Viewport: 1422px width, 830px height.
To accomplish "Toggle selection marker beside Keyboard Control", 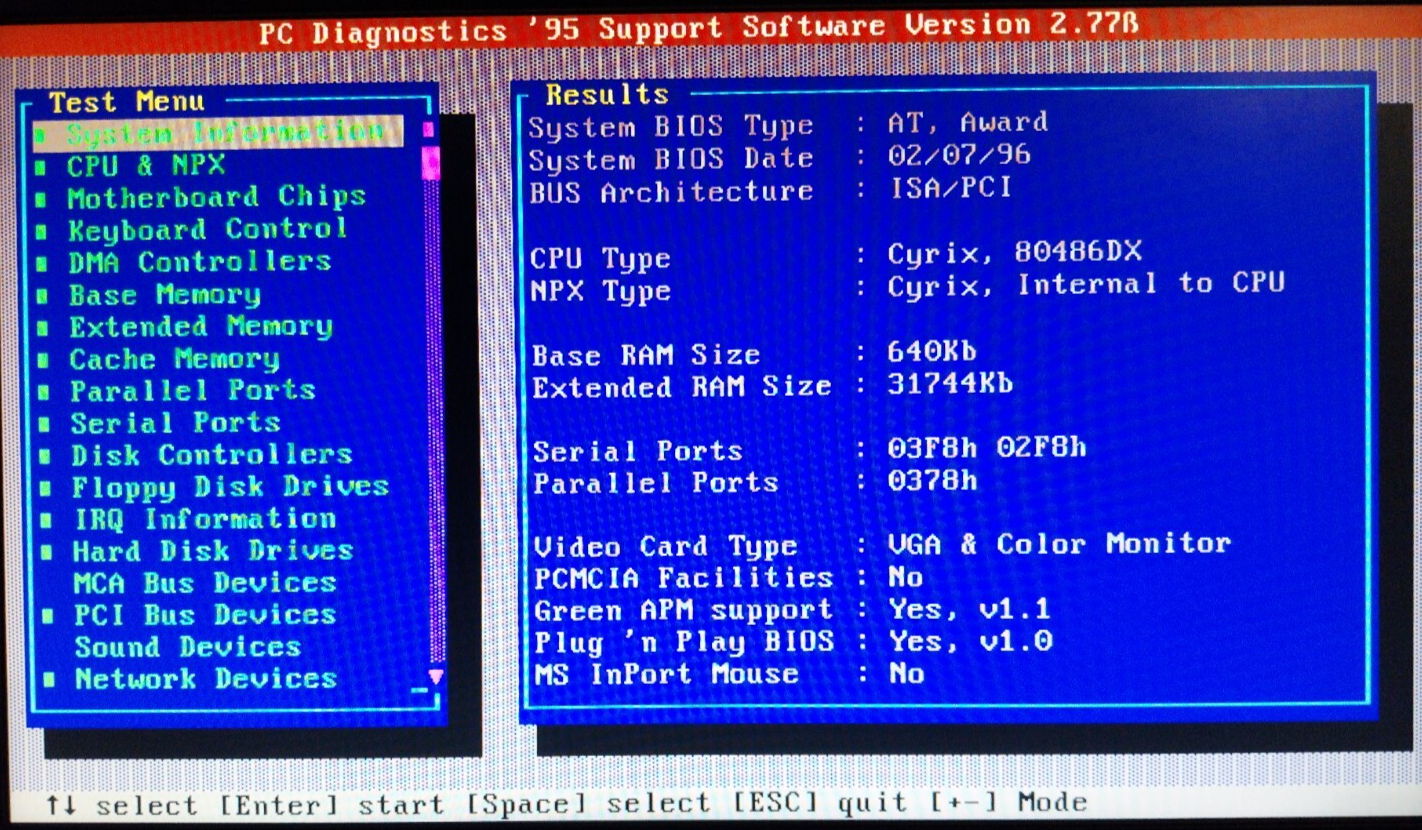I will pos(41,232).
